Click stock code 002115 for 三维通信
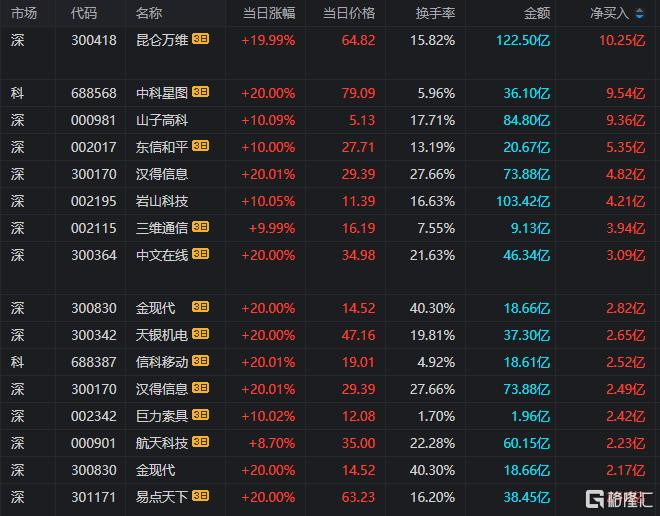Screen dimensions: 660x516 click(94, 228)
